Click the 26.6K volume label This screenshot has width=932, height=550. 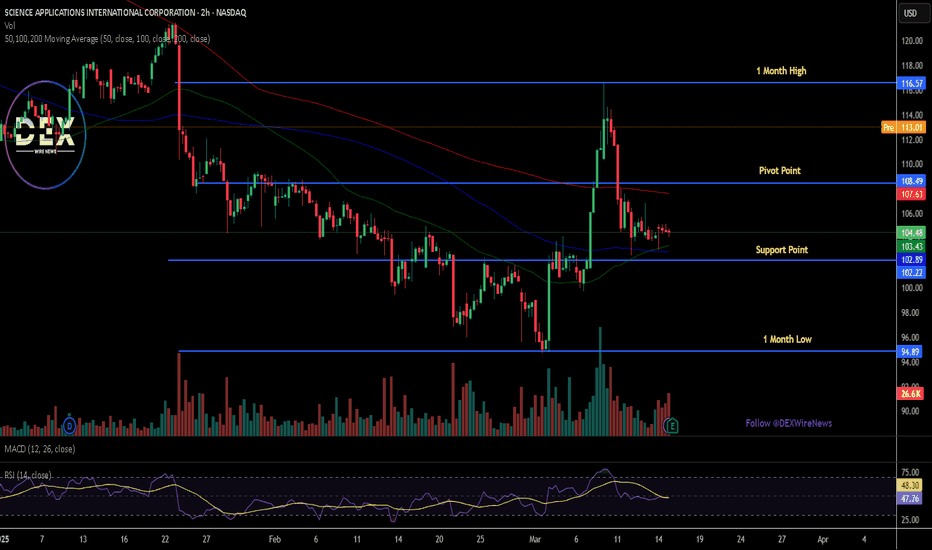[910, 394]
